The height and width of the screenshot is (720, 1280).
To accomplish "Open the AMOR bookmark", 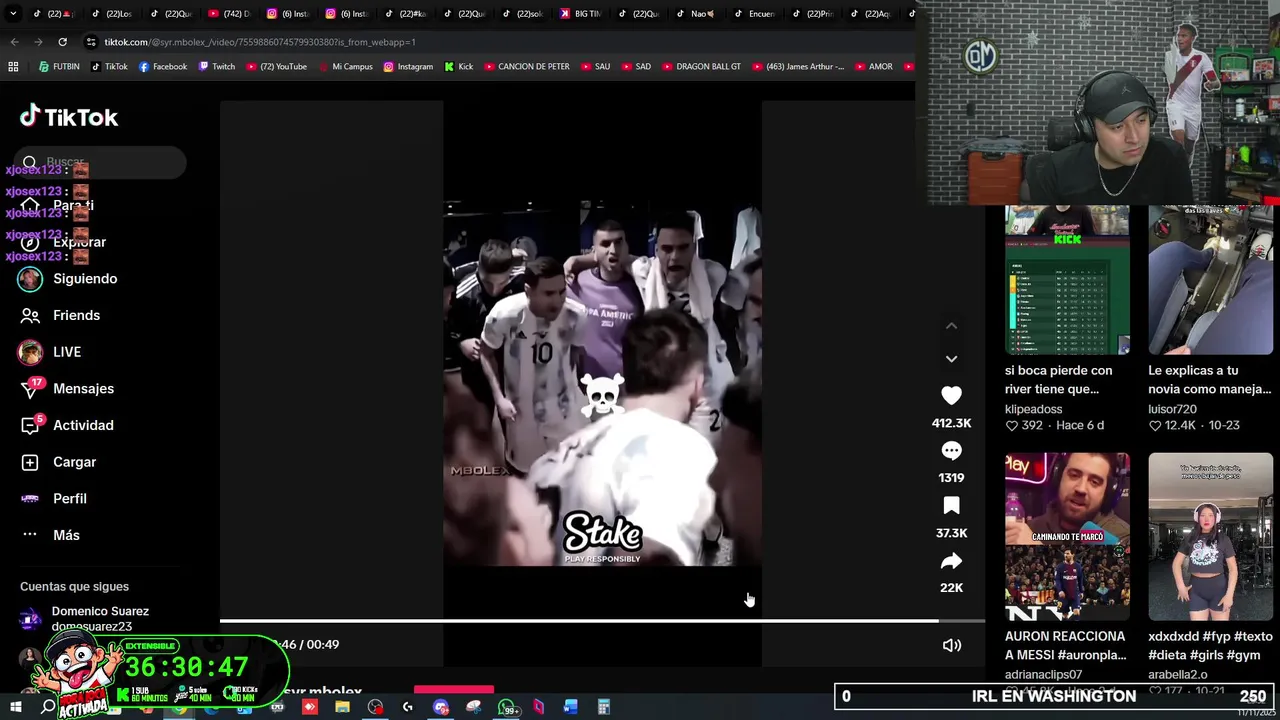I will coord(874,67).
